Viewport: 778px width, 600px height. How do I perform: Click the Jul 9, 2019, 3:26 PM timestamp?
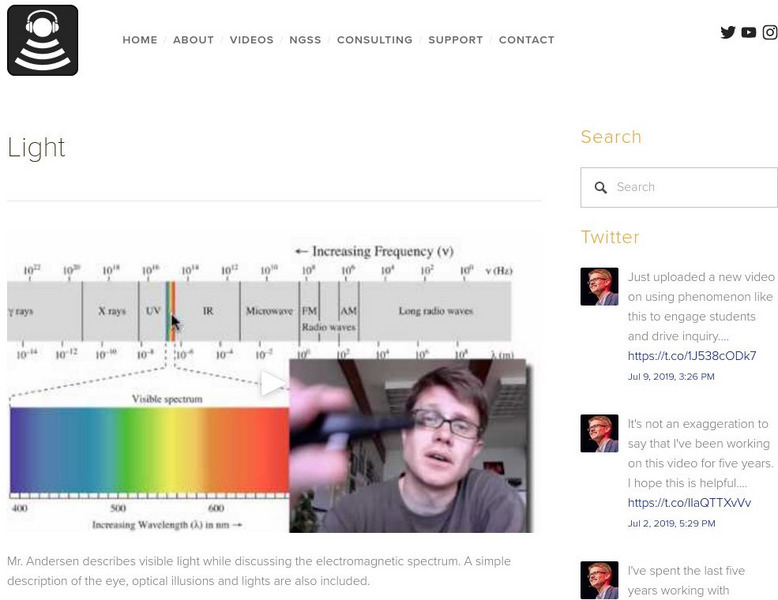coord(671,377)
